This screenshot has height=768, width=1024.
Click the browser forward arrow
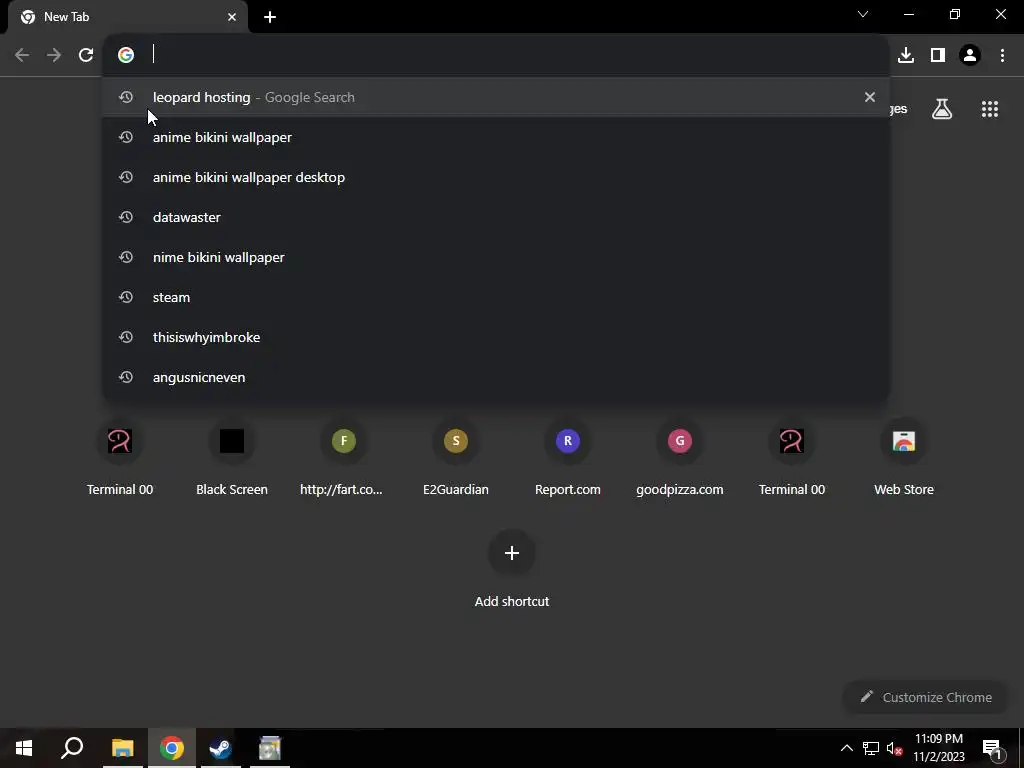[54, 55]
